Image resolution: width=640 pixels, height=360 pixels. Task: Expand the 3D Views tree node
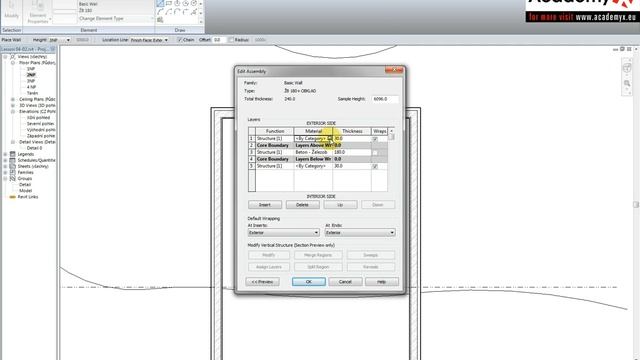[x=13, y=105]
